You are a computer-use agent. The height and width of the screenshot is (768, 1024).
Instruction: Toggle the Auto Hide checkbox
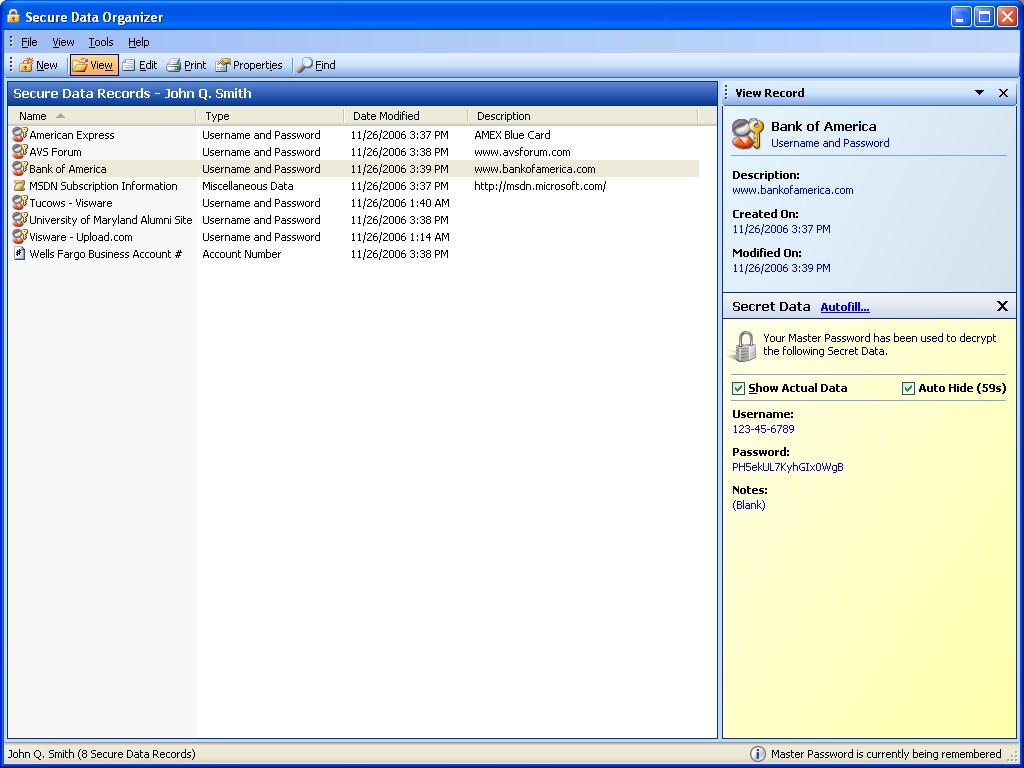908,389
